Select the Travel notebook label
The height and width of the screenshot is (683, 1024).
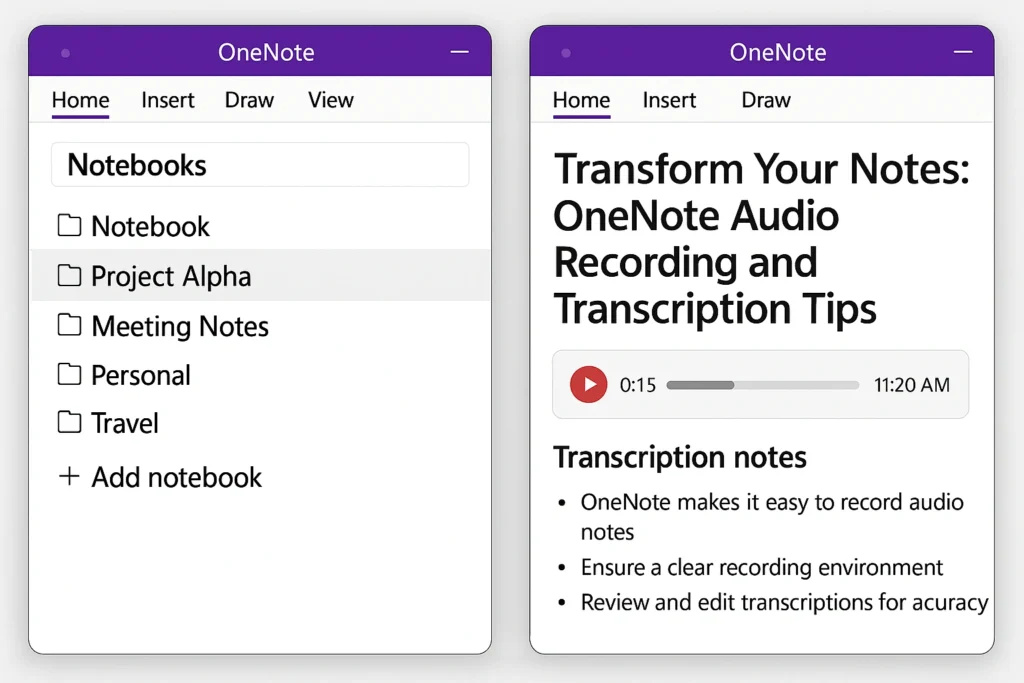pyautogui.click(x=125, y=423)
